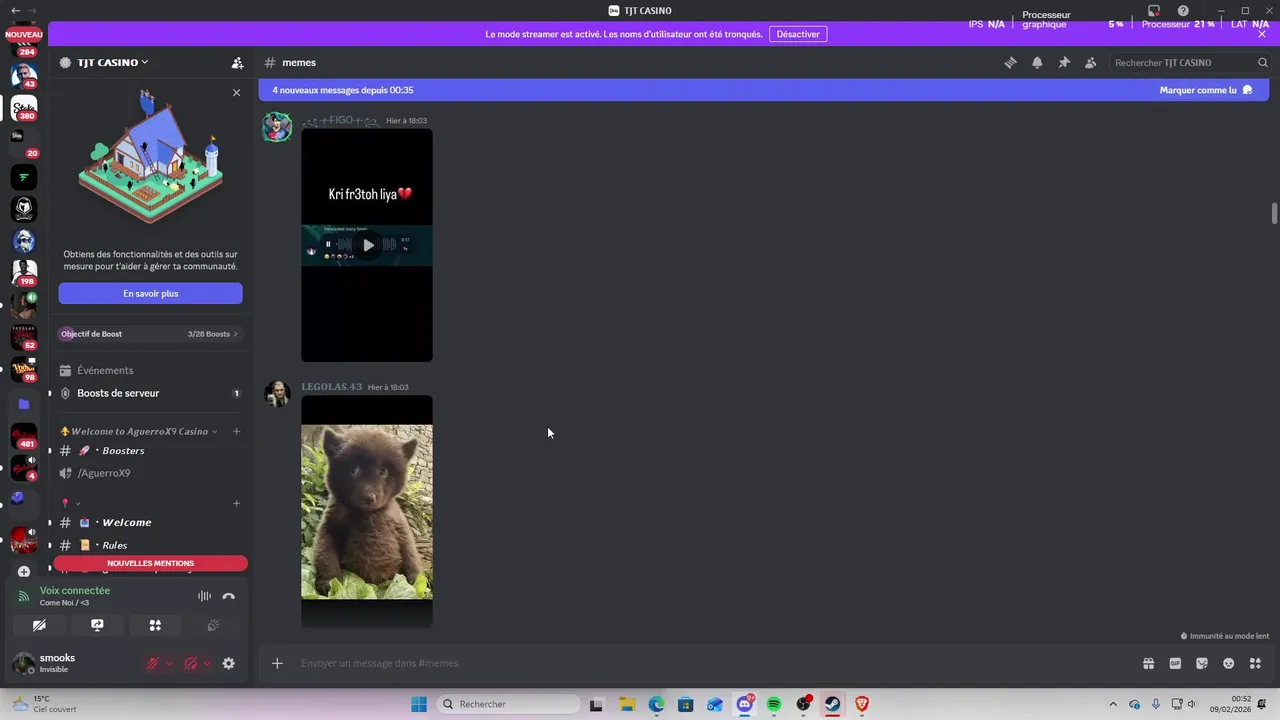Dismiss the purple streamer mode banner

click(1262, 34)
